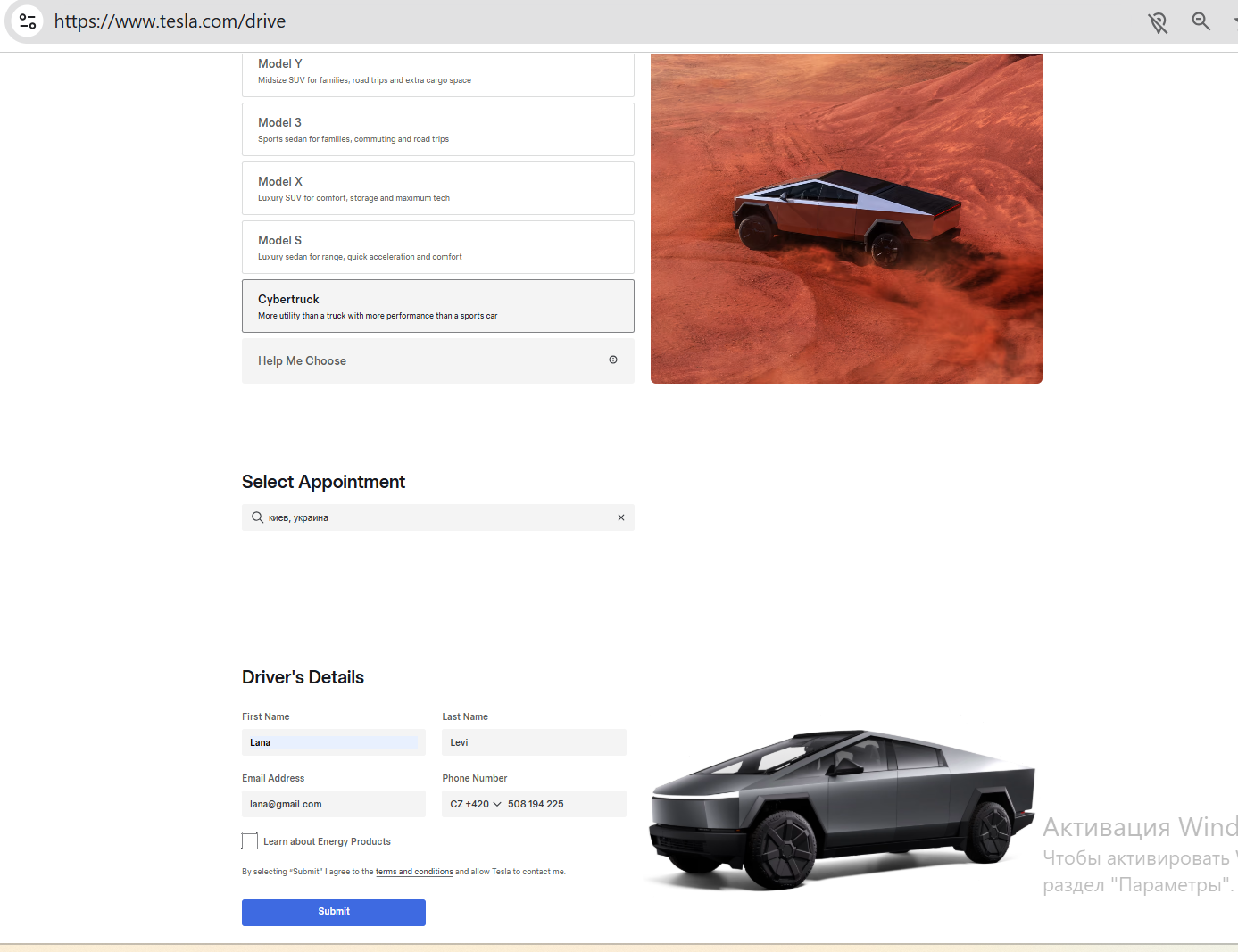
Task: Click the Driver's Details heading
Action: [x=303, y=677]
